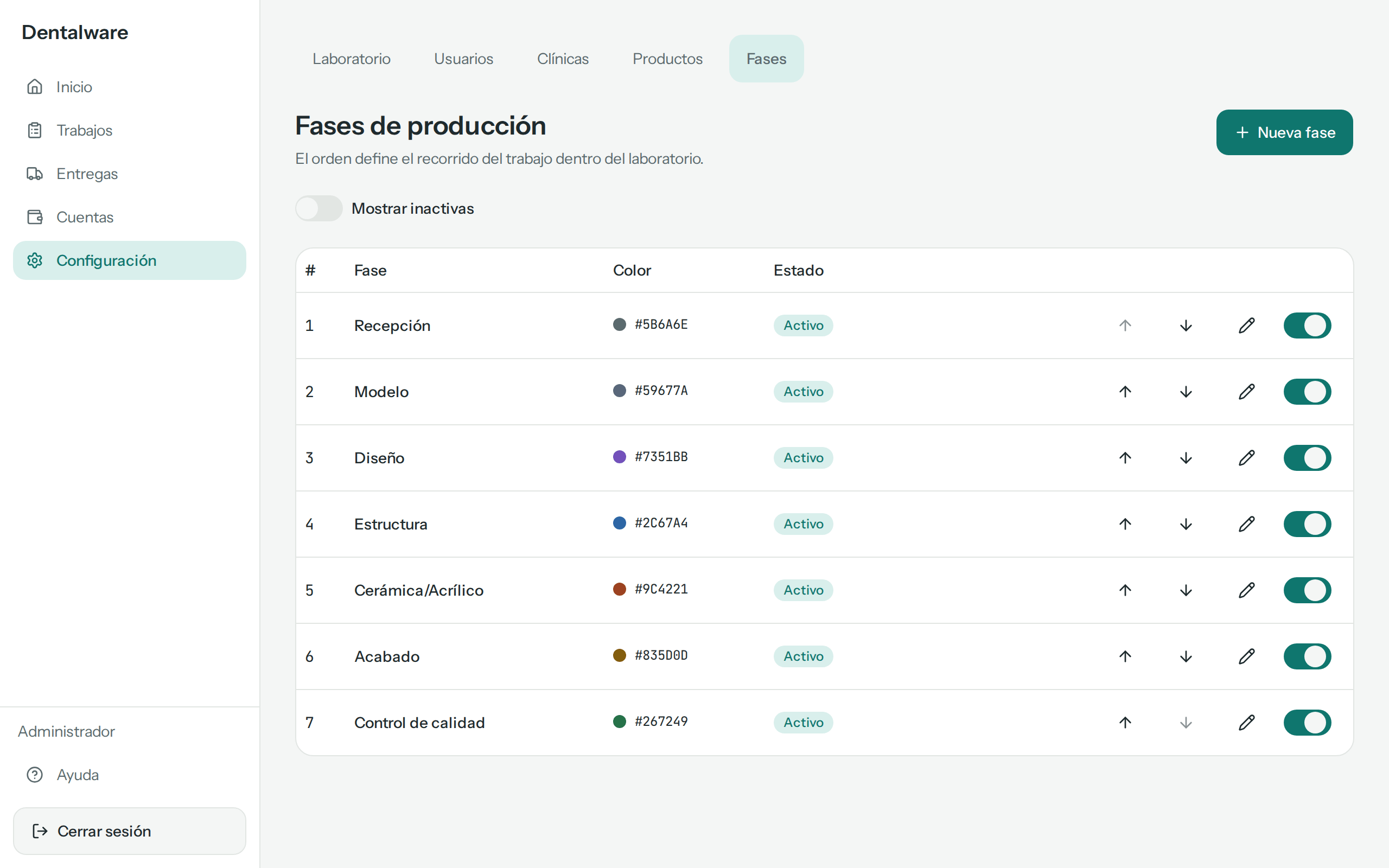Image resolution: width=1389 pixels, height=868 pixels.
Task: Move Modelo phase down
Action: tap(1186, 392)
